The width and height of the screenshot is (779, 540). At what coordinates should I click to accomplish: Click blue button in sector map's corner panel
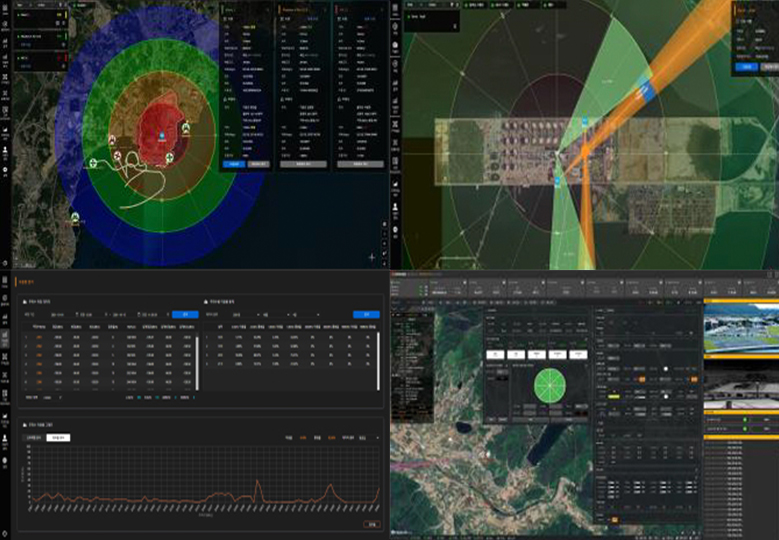(747, 67)
